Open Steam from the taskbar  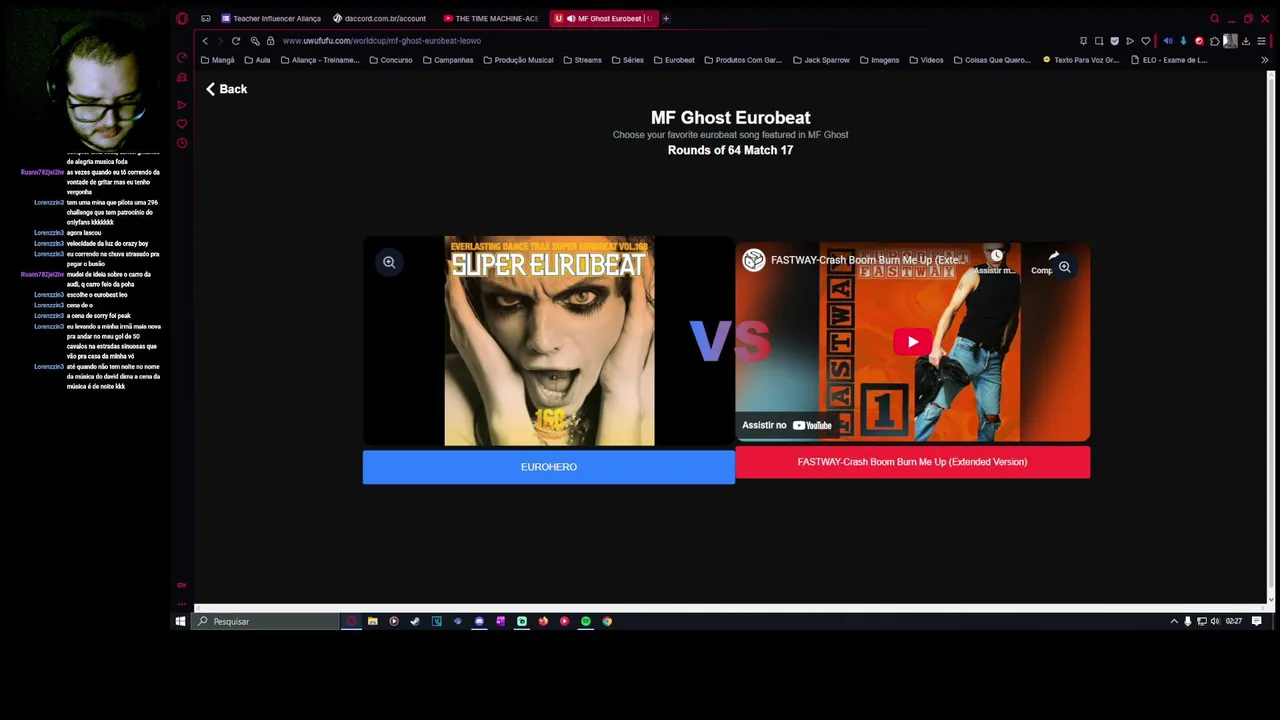[415, 621]
